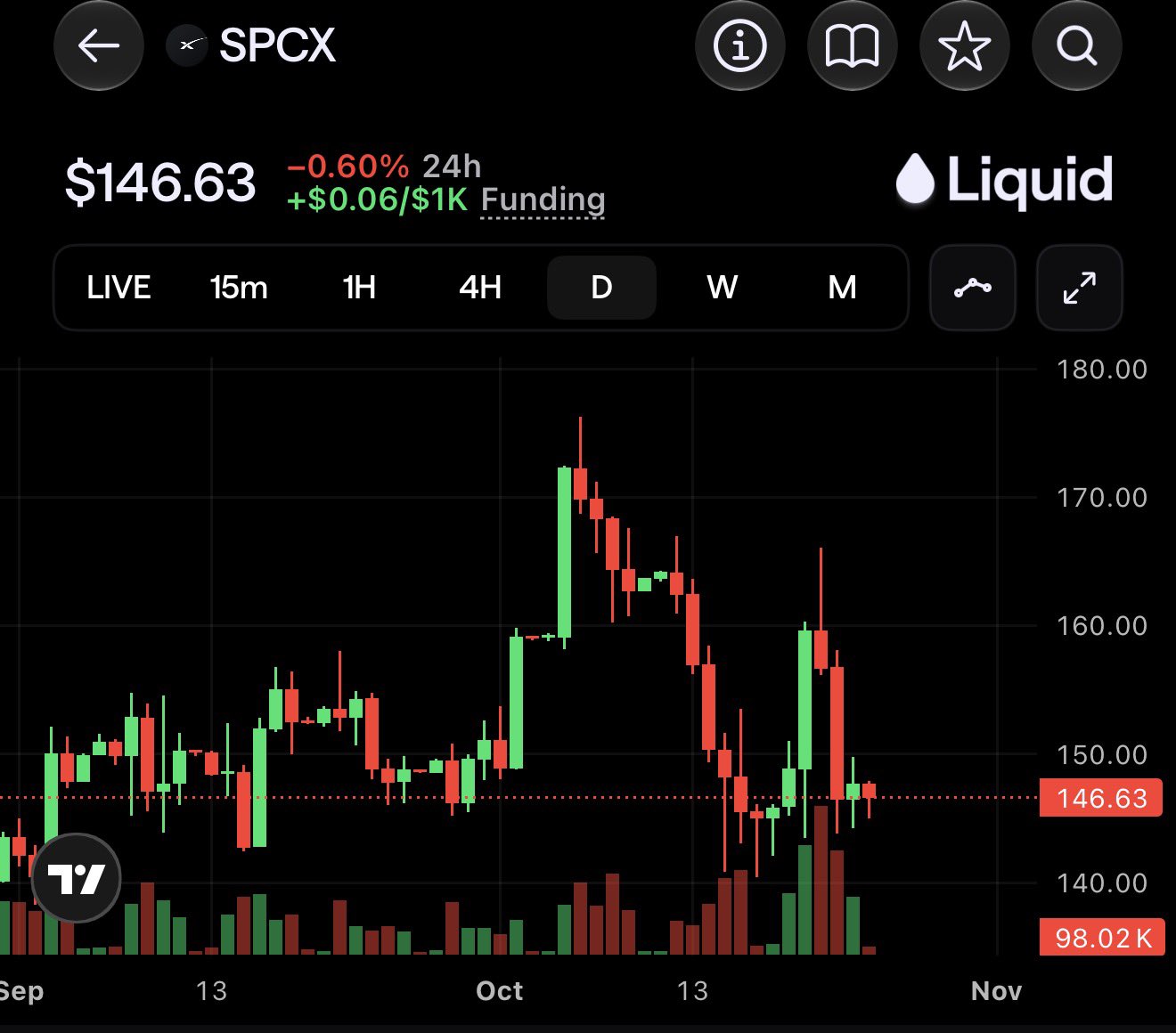Tap the back arrow button
The image size is (1176, 1033).
click(99, 45)
